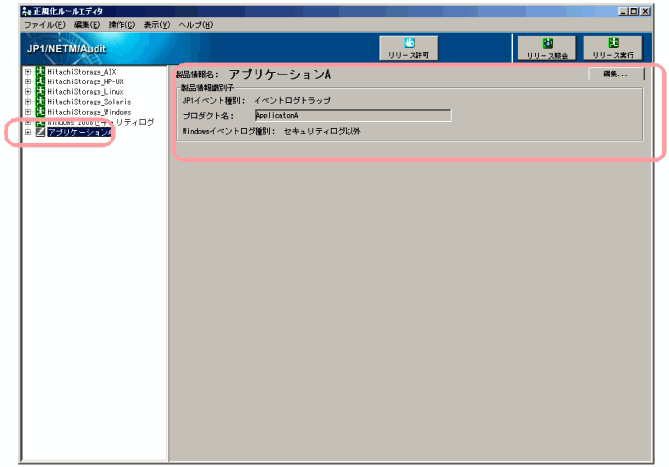Minimize the 正規化ルールエディタ window
Image resolution: width=669 pixels, height=467 pixels.
[x=623, y=12]
